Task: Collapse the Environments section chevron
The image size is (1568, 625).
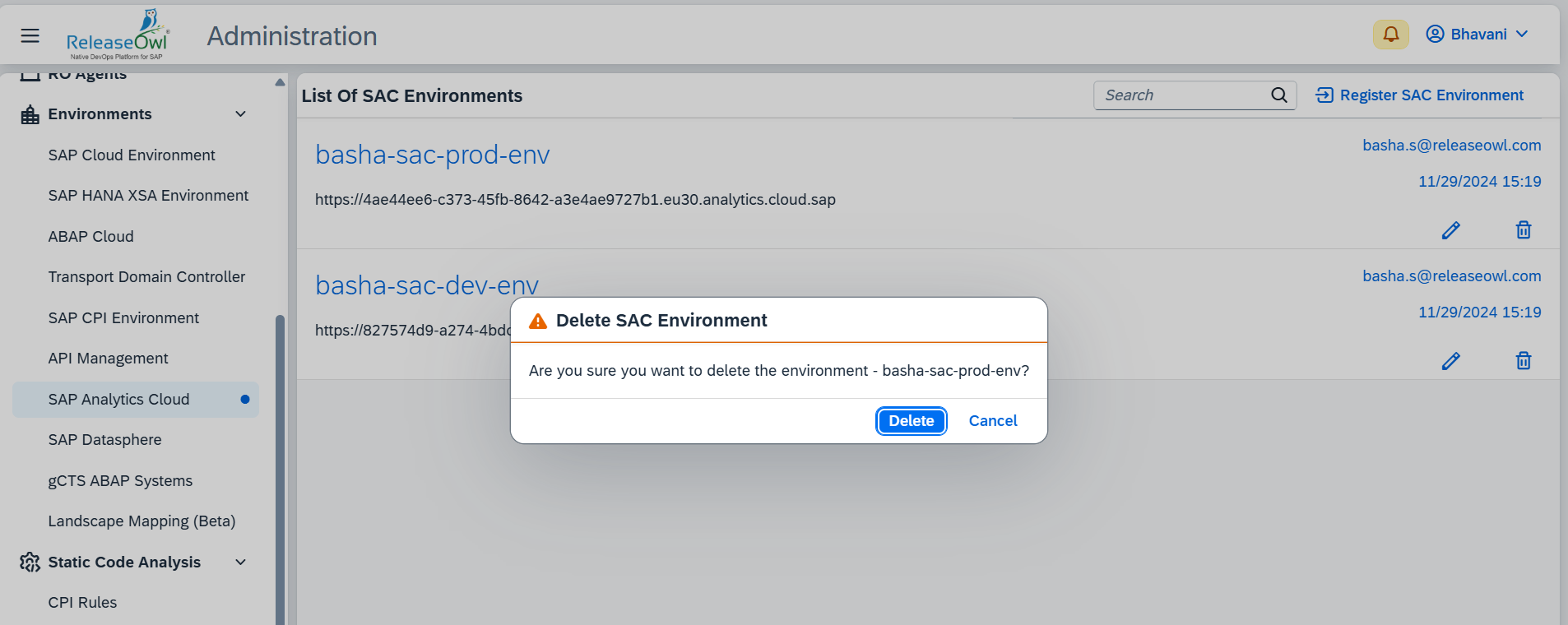Action: tap(240, 114)
